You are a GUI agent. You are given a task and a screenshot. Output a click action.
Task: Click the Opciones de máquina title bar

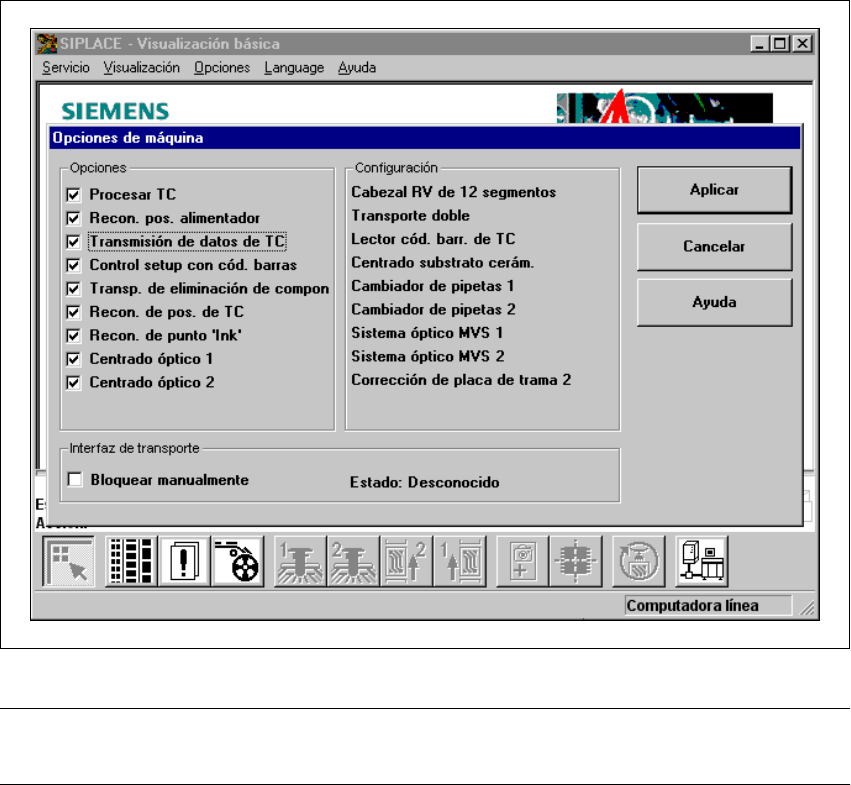pos(425,138)
